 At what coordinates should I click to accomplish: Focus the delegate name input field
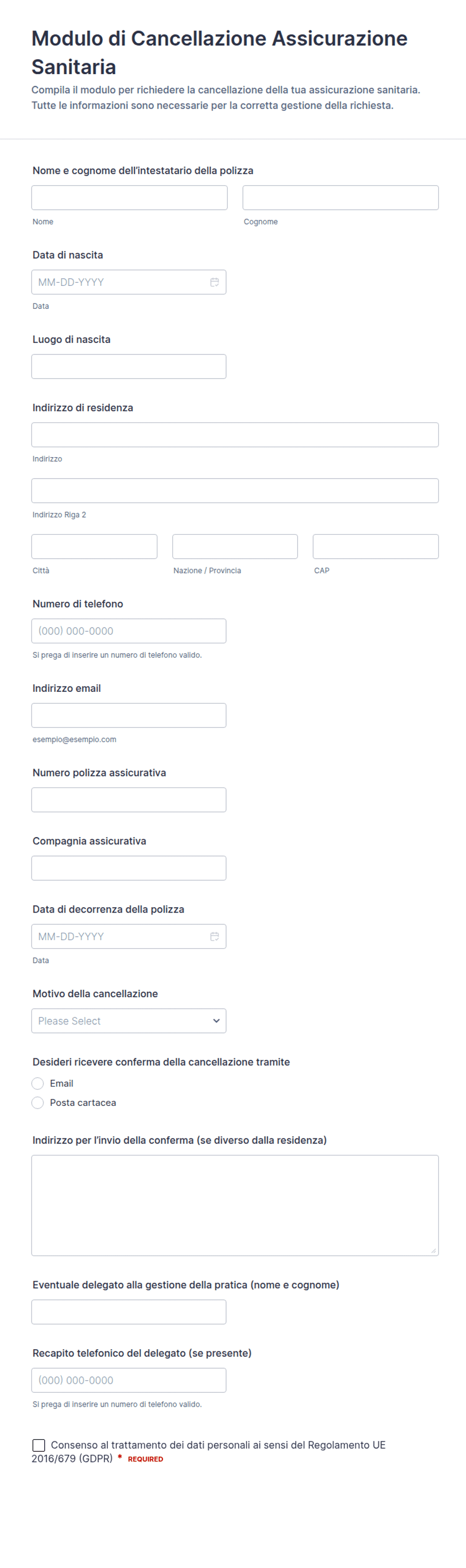pos(129,1312)
